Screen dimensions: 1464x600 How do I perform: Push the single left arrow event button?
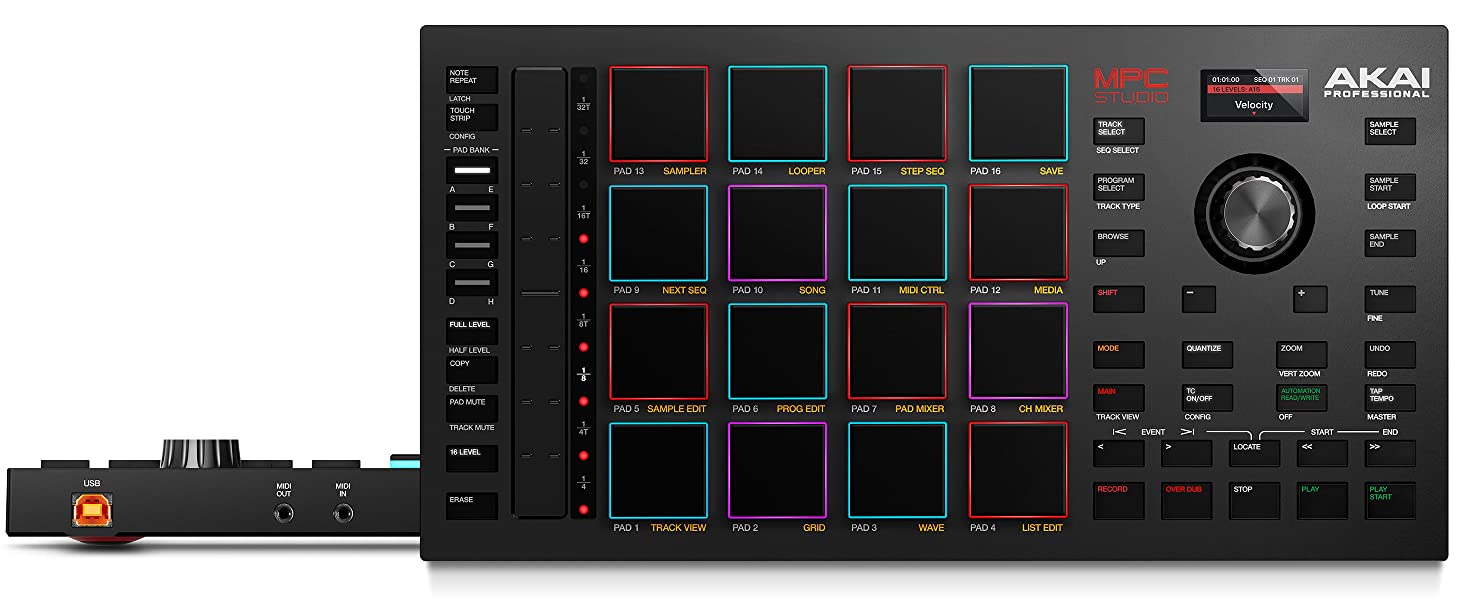(1118, 453)
